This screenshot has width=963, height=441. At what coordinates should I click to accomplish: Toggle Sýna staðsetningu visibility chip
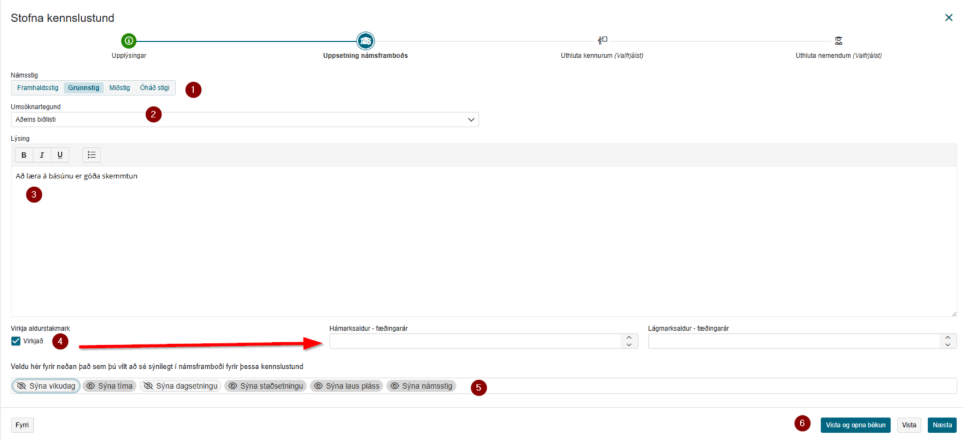(265, 386)
